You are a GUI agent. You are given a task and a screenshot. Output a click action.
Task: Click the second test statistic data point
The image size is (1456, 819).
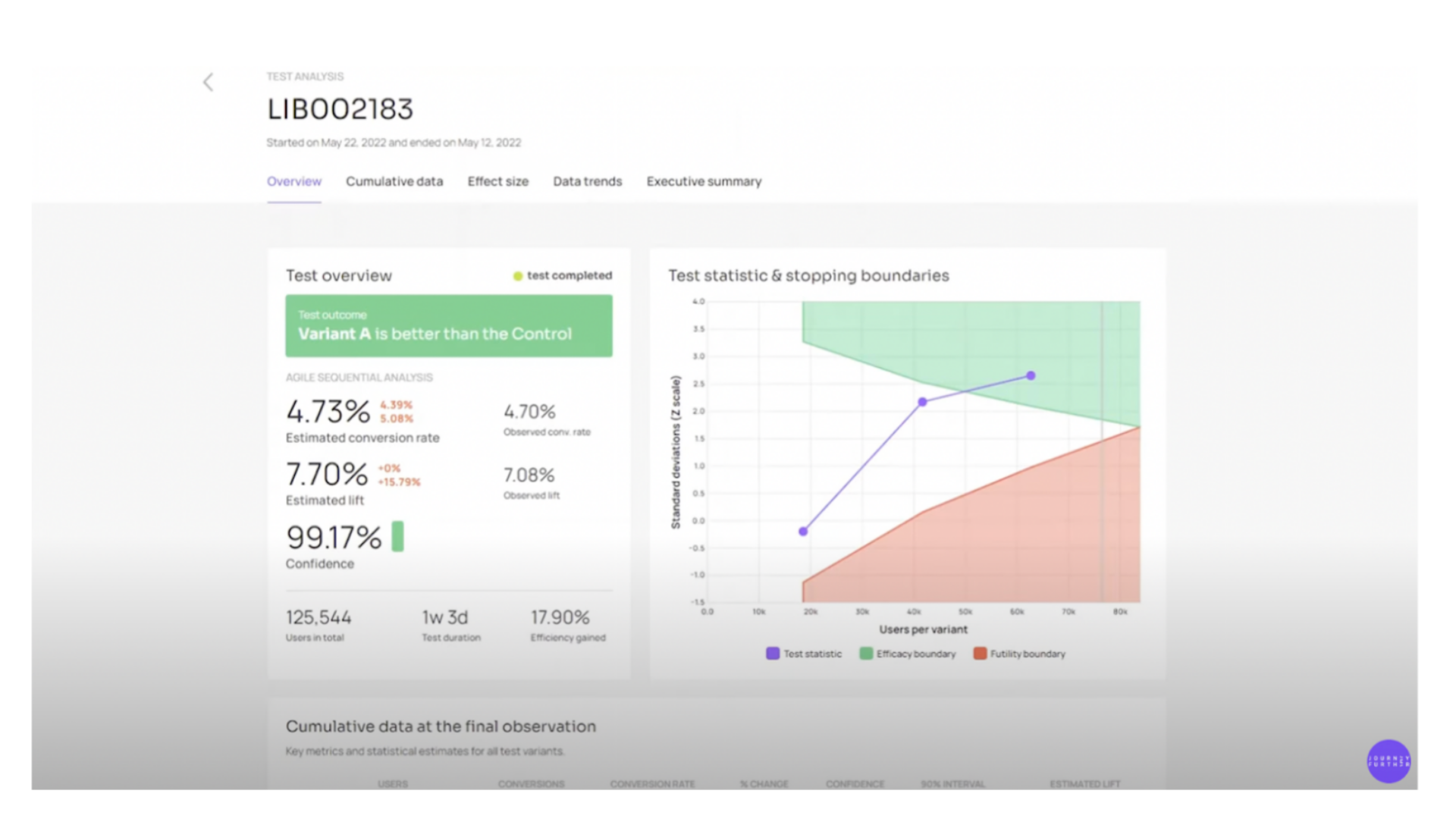click(922, 402)
